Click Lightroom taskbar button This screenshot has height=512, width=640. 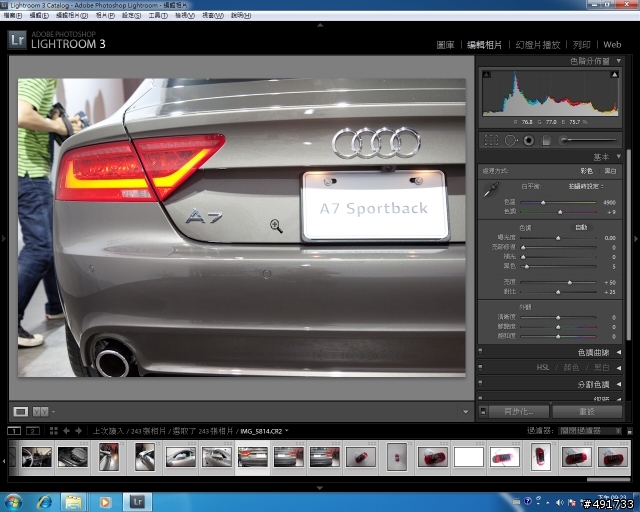[138, 502]
